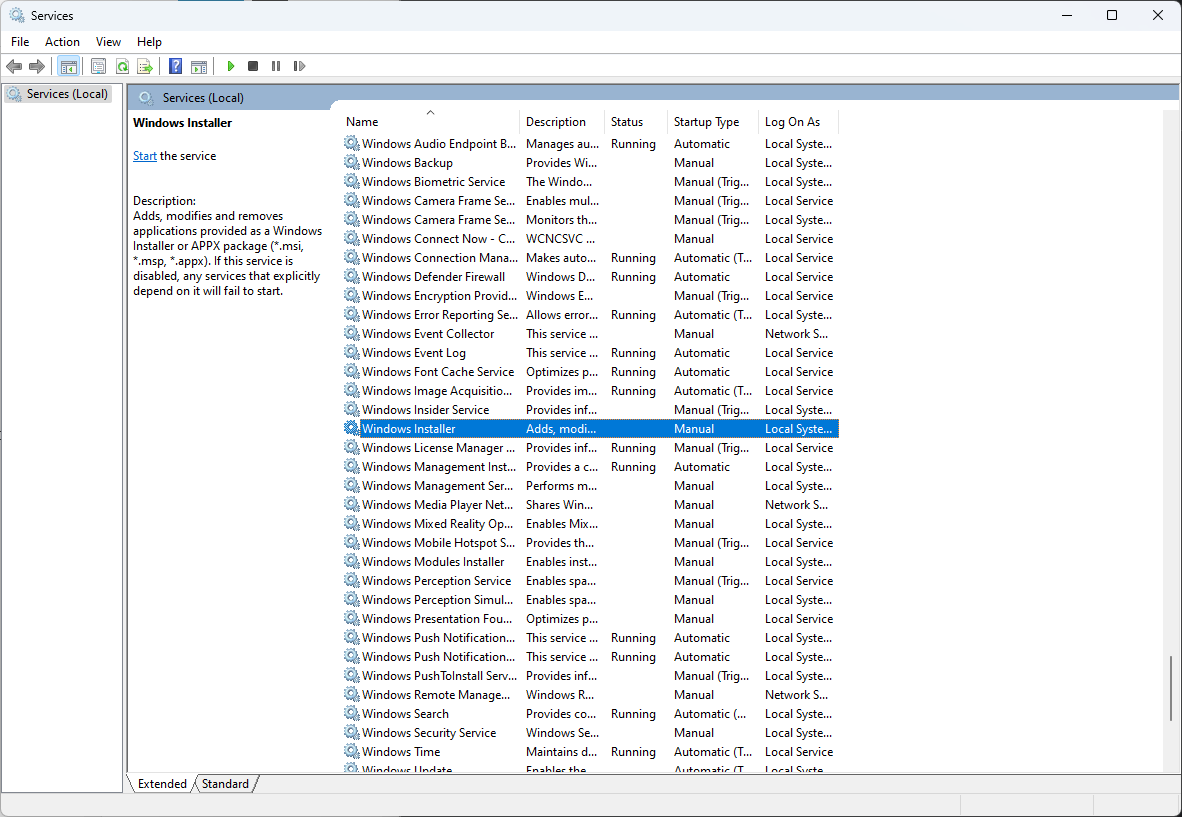
Task: Click the Pause Service toolbar icon
Action: click(x=275, y=65)
